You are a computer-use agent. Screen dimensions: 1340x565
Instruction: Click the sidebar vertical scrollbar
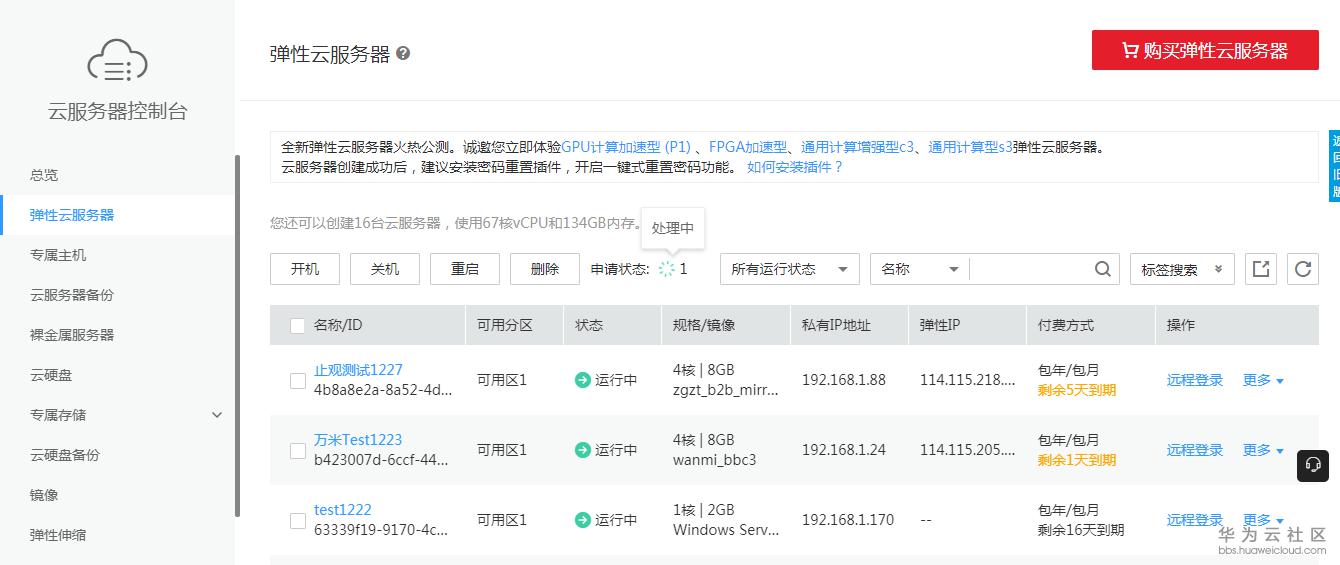237,335
